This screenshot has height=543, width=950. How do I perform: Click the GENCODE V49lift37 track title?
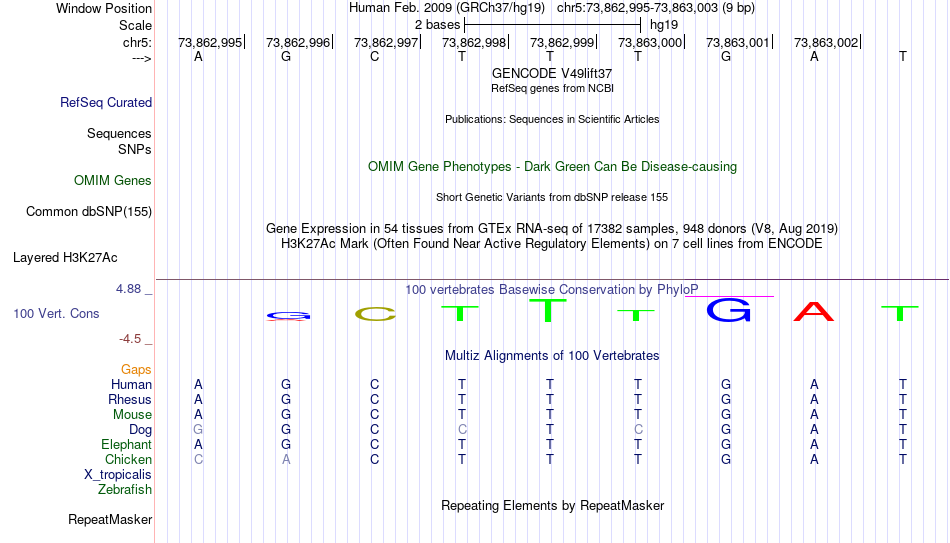[x=552, y=73]
